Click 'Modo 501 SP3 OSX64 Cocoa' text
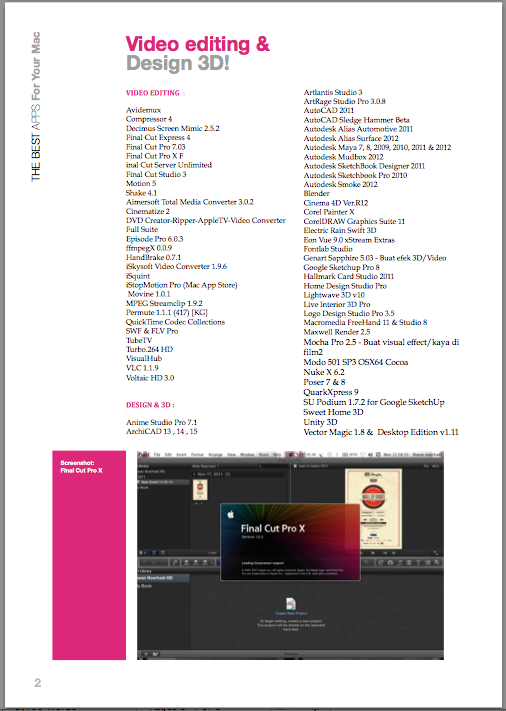 coord(355,362)
